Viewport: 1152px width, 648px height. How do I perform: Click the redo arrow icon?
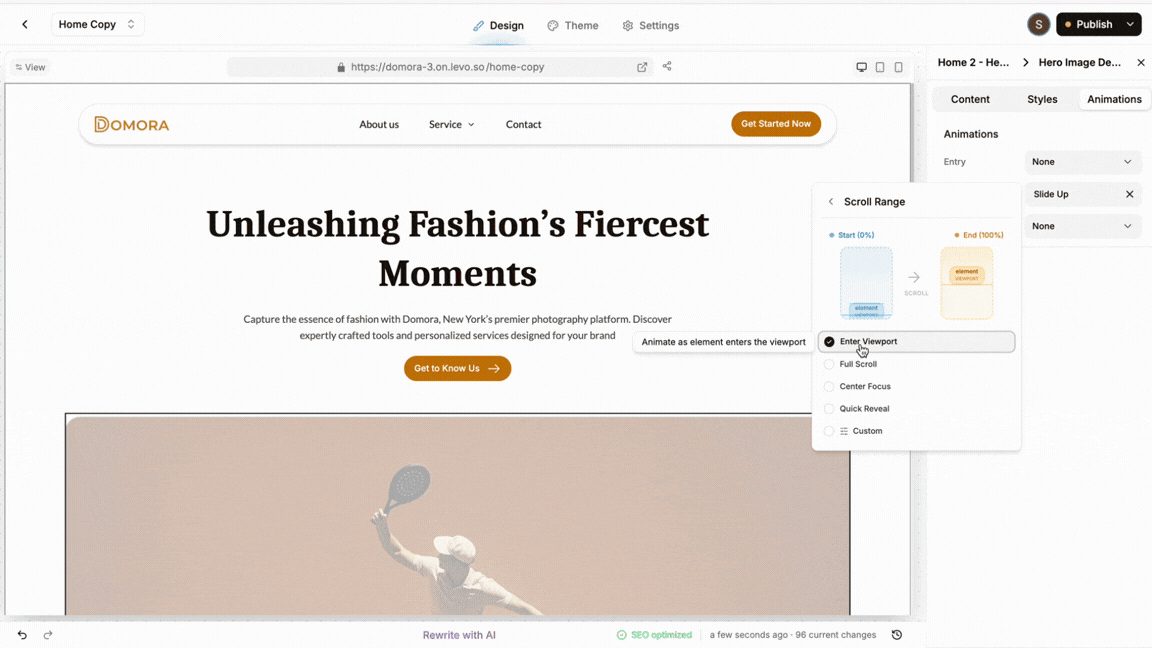pos(48,635)
